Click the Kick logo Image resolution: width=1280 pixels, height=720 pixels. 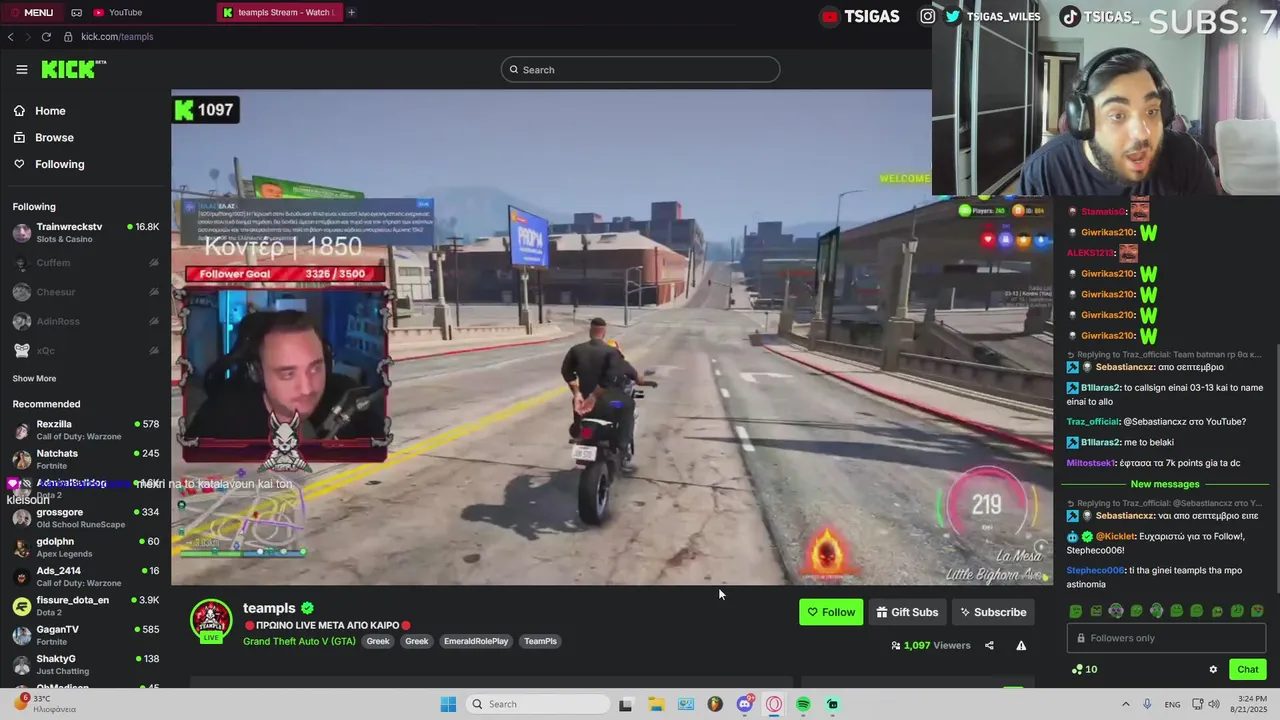73,69
